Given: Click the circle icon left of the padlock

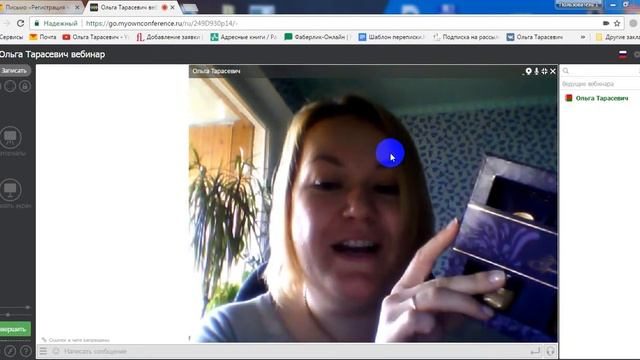Looking at the screenshot, I should coord(10,86).
